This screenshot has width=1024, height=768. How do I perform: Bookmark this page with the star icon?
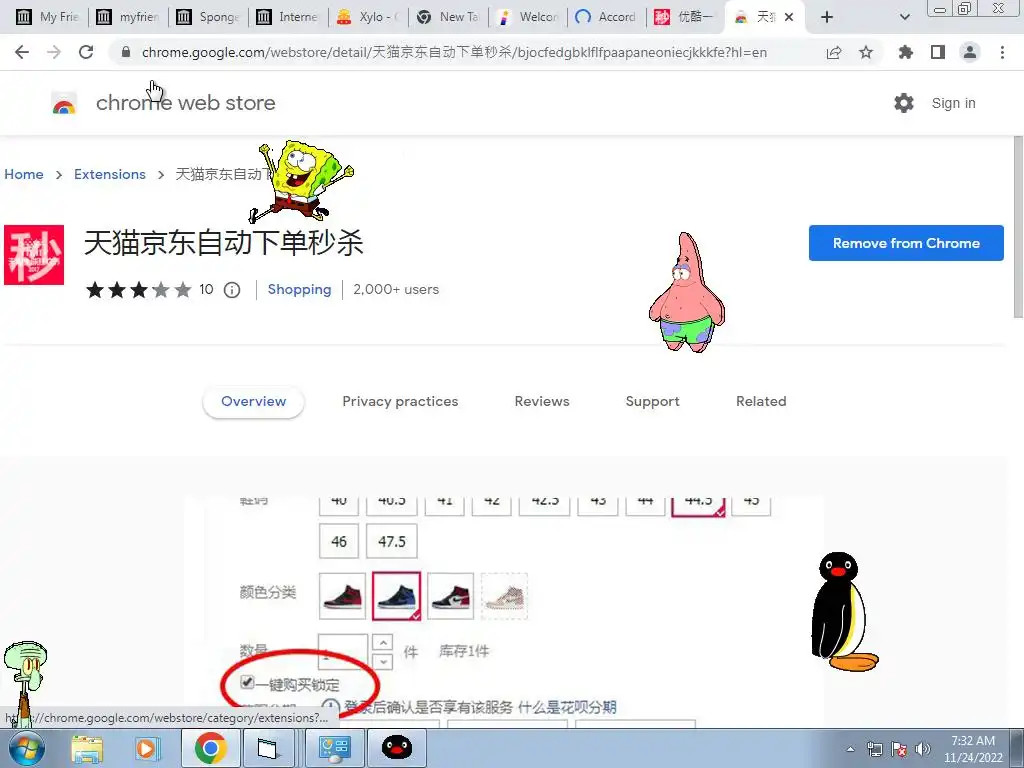(866, 52)
